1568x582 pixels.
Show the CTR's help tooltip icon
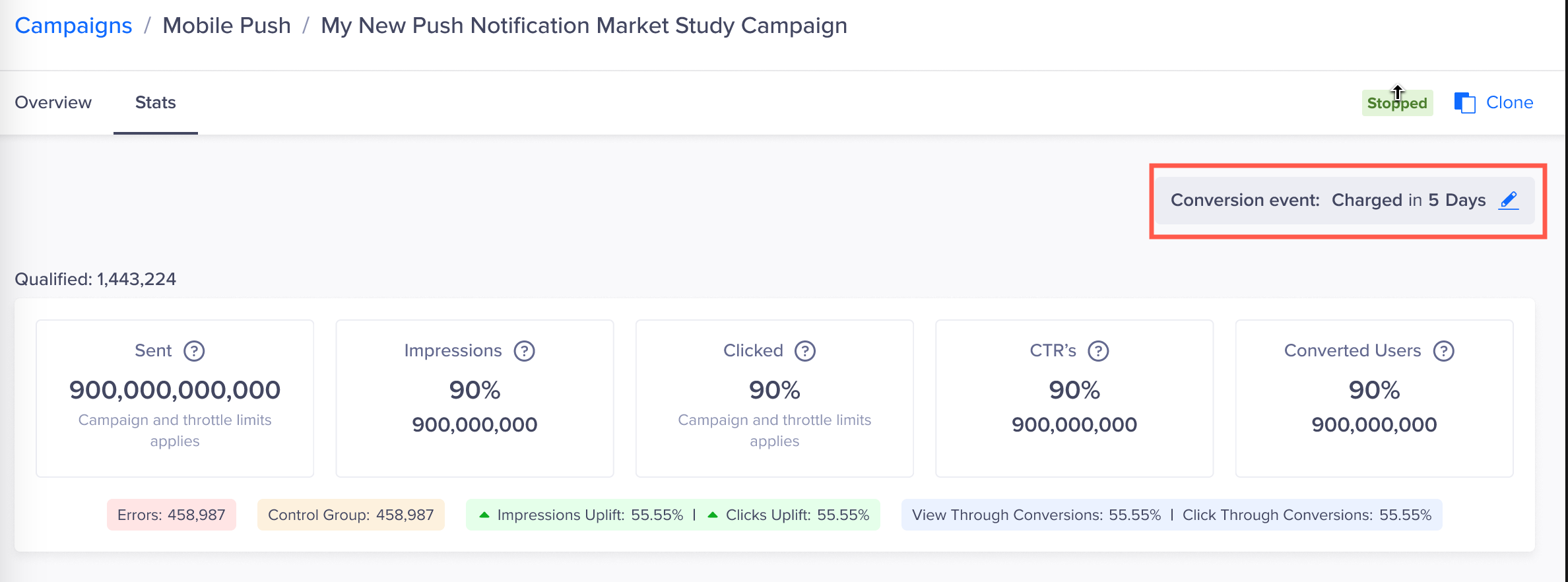[x=1098, y=351]
